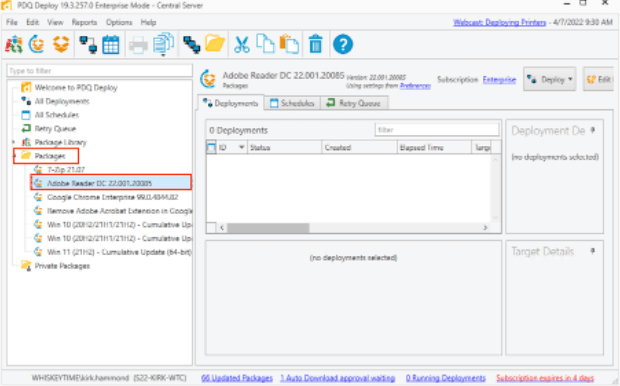Viewport: 620px width, 386px height.
Task: Click the Paste clipboard toolbar icon
Action: click(289, 44)
